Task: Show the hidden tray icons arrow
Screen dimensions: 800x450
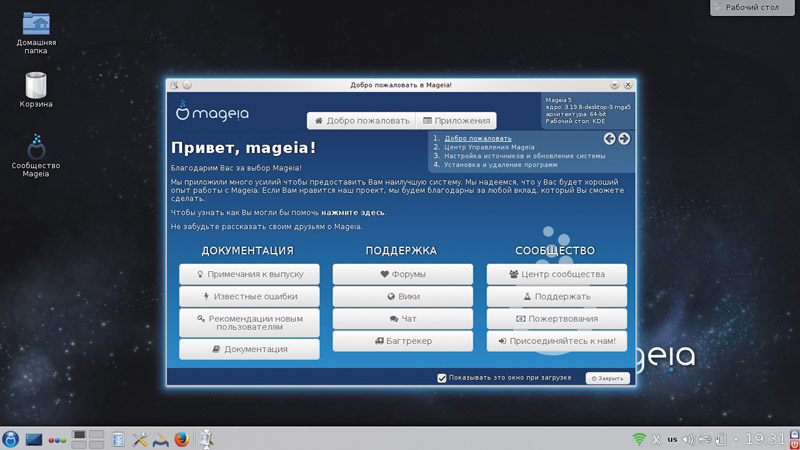Action: 736,439
